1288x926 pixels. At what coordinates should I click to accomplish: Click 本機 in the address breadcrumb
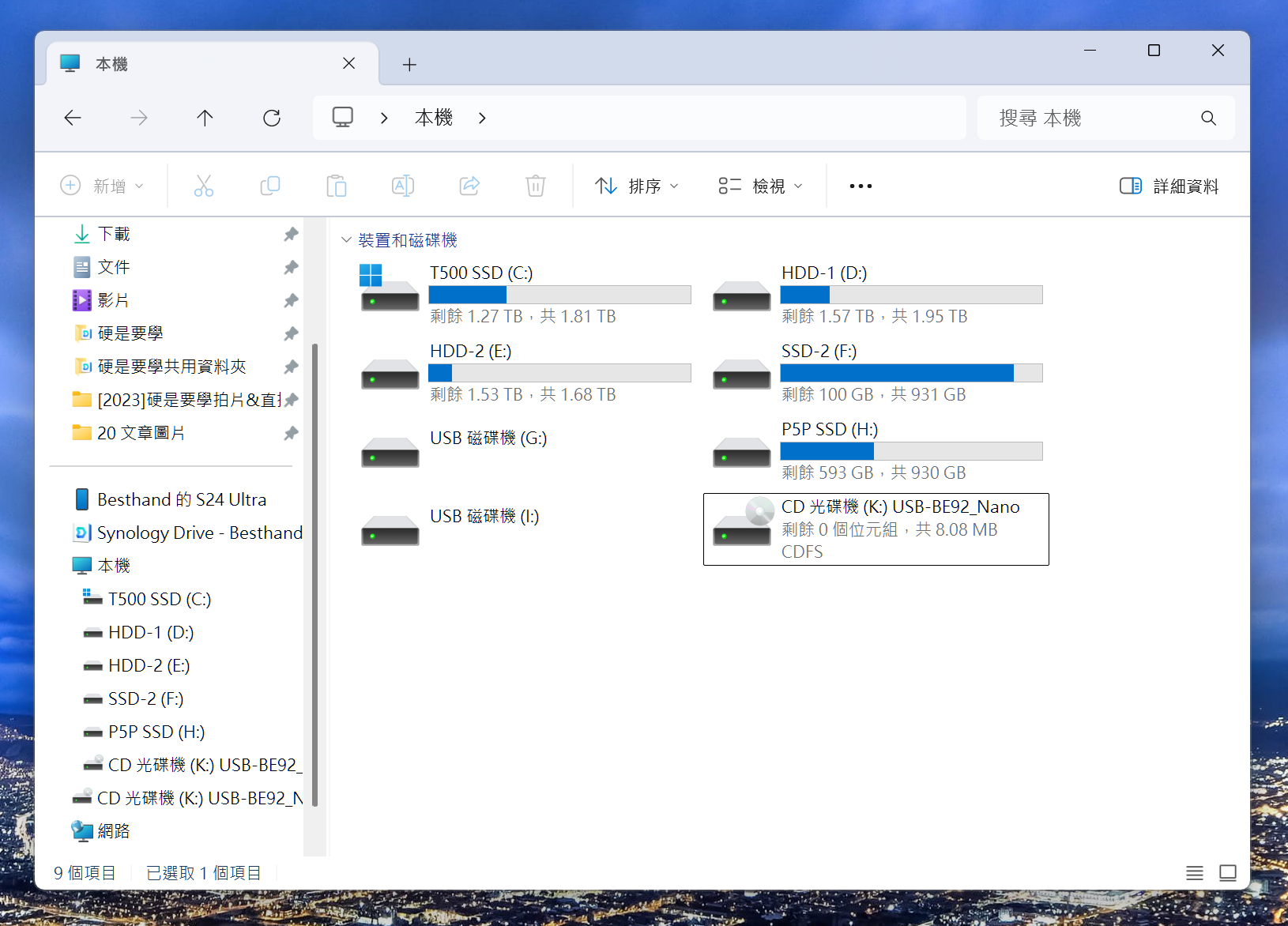click(433, 118)
